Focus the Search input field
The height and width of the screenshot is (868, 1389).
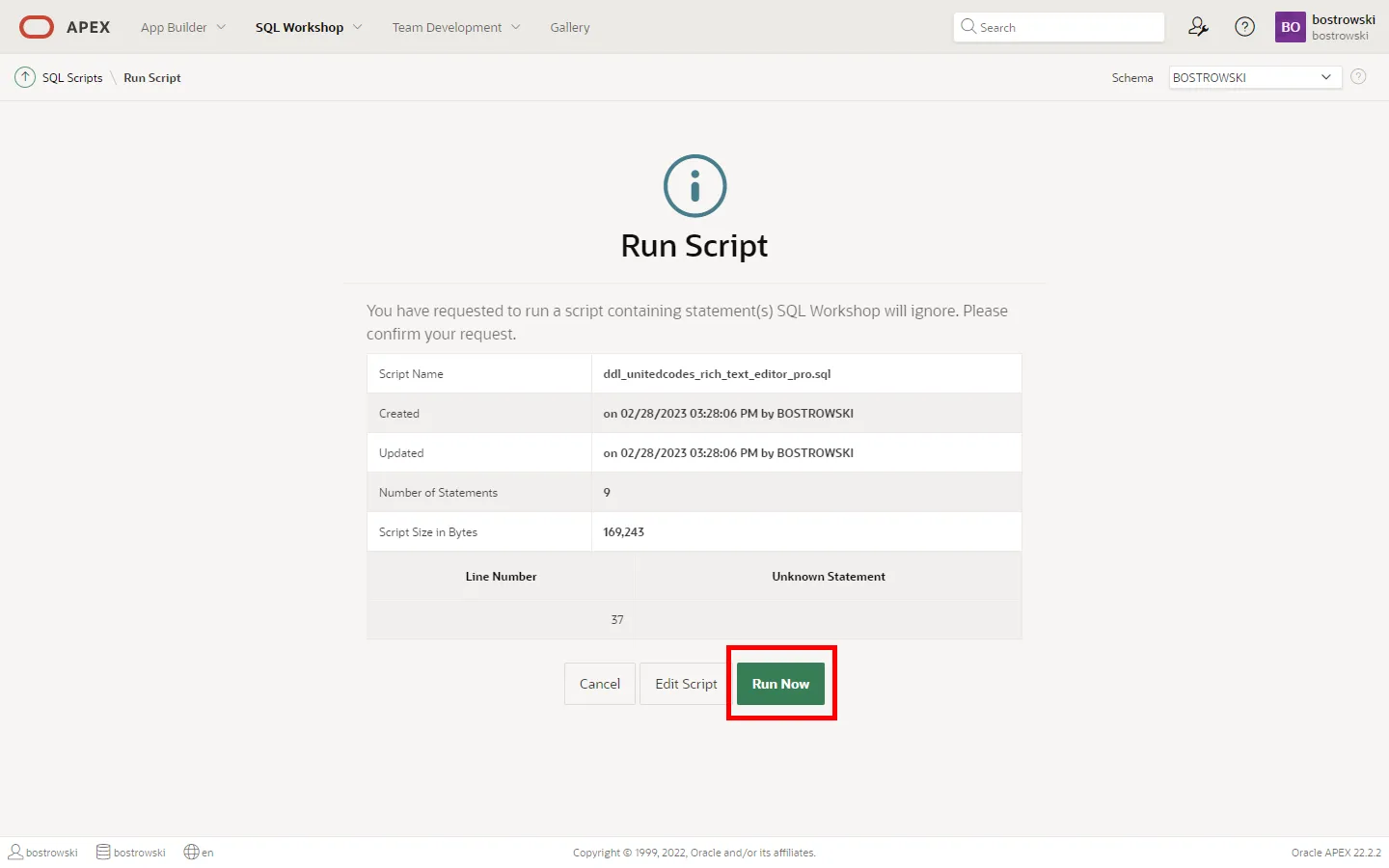click(x=1066, y=27)
